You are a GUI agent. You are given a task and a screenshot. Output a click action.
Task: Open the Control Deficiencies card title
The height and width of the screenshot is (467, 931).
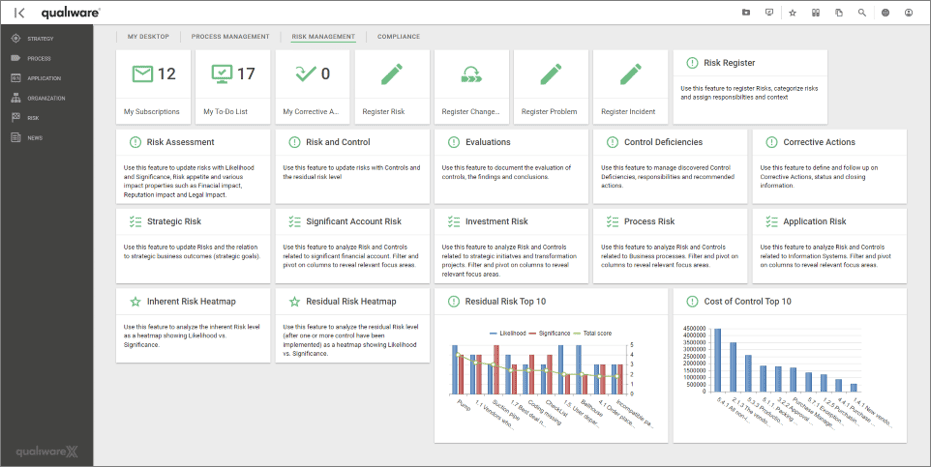pyautogui.click(x=663, y=142)
